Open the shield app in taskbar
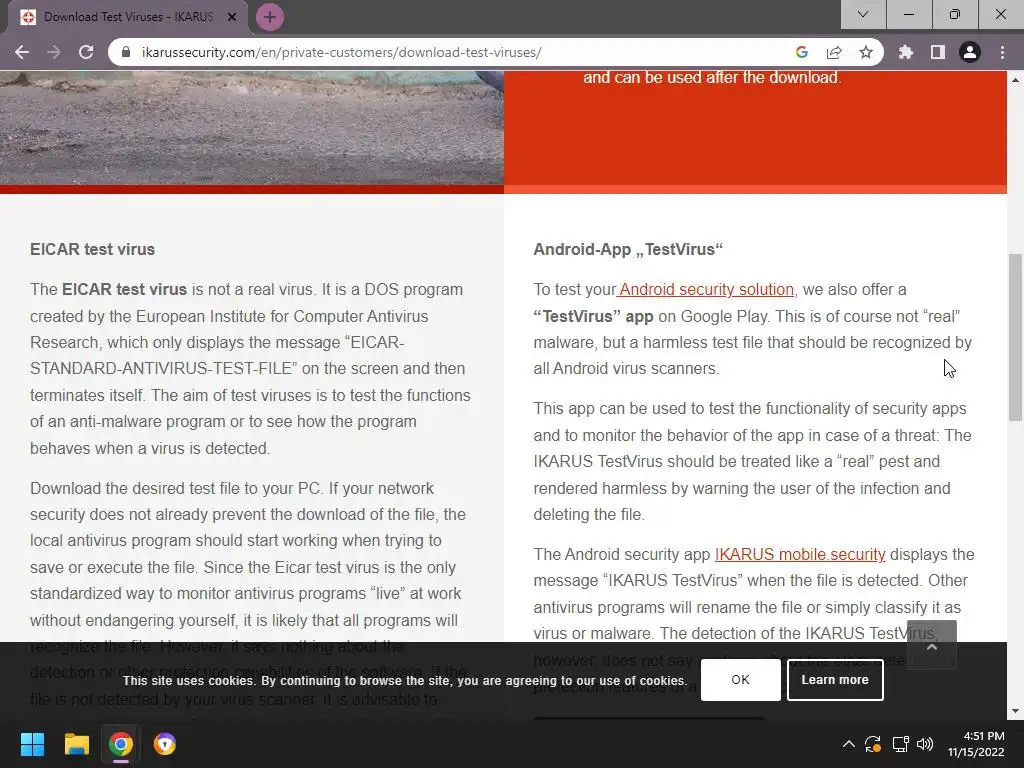The height and width of the screenshot is (768, 1024). tap(165, 744)
